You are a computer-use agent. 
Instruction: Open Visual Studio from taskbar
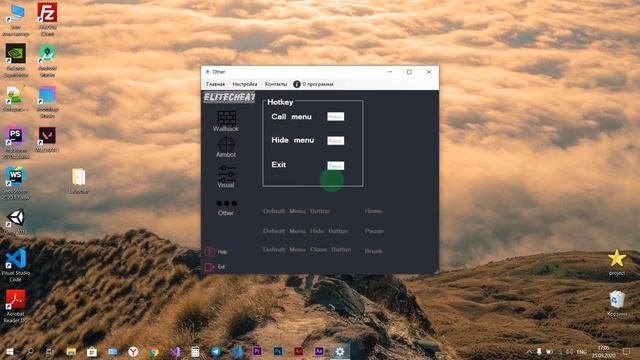click(x=175, y=351)
